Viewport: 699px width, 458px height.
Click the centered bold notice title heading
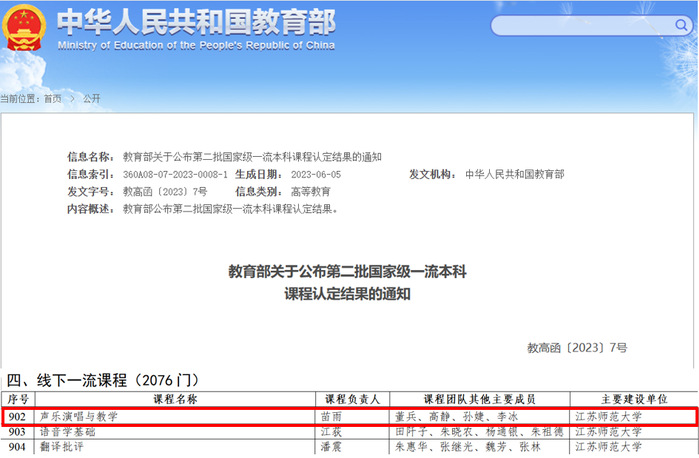pyautogui.click(x=348, y=283)
